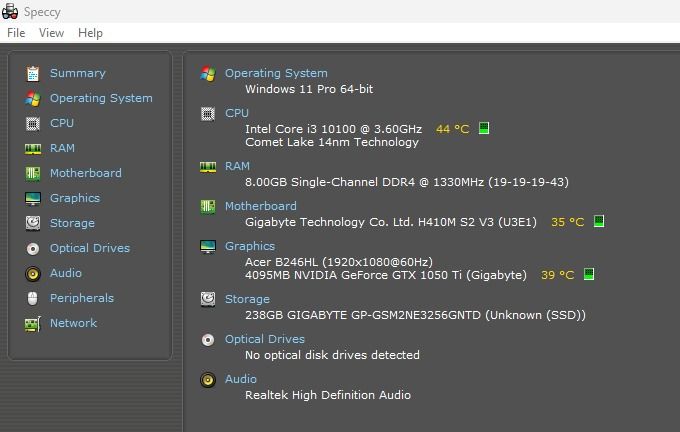
Task: Click the NVIDIA GeForce GTX 1050 Ti text
Action: pyautogui.click(x=386, y=275)
